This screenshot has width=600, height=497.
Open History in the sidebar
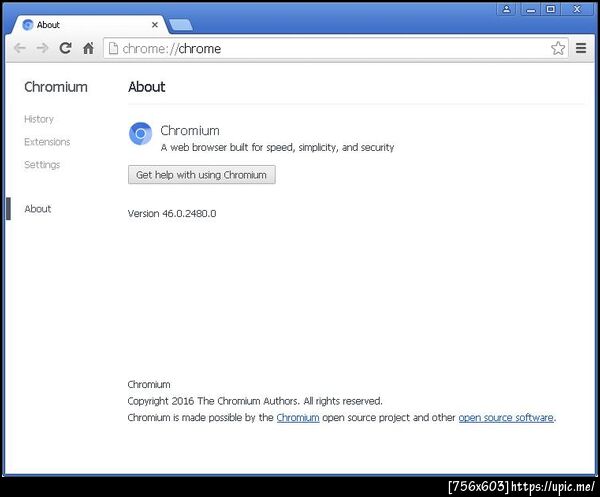click(39, 119)
